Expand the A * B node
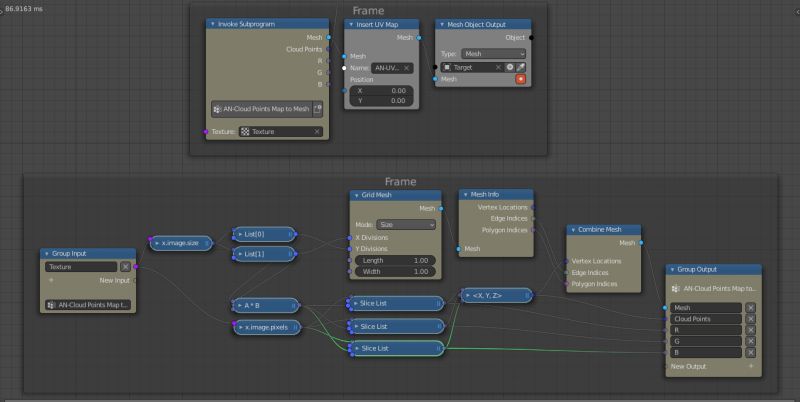The image size is (800, 402). click(240, 306)
